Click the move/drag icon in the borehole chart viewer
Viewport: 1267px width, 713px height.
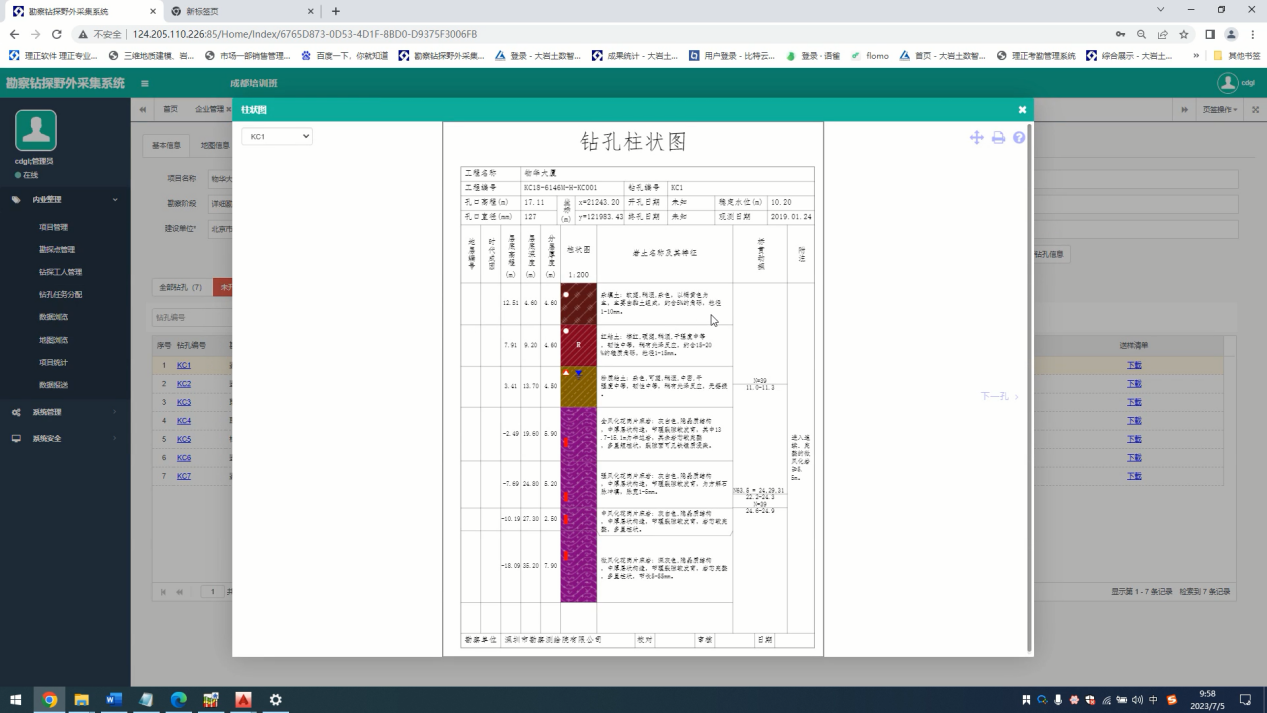coord(976,138)
